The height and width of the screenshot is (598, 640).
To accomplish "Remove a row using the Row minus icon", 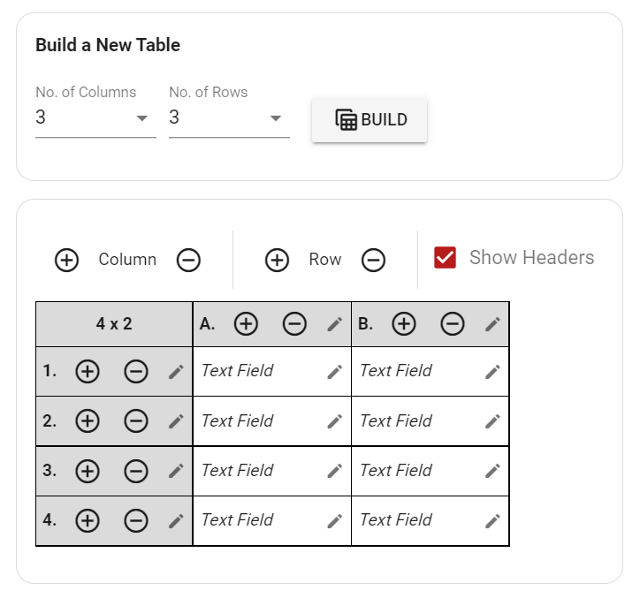I will coord(373,260).
